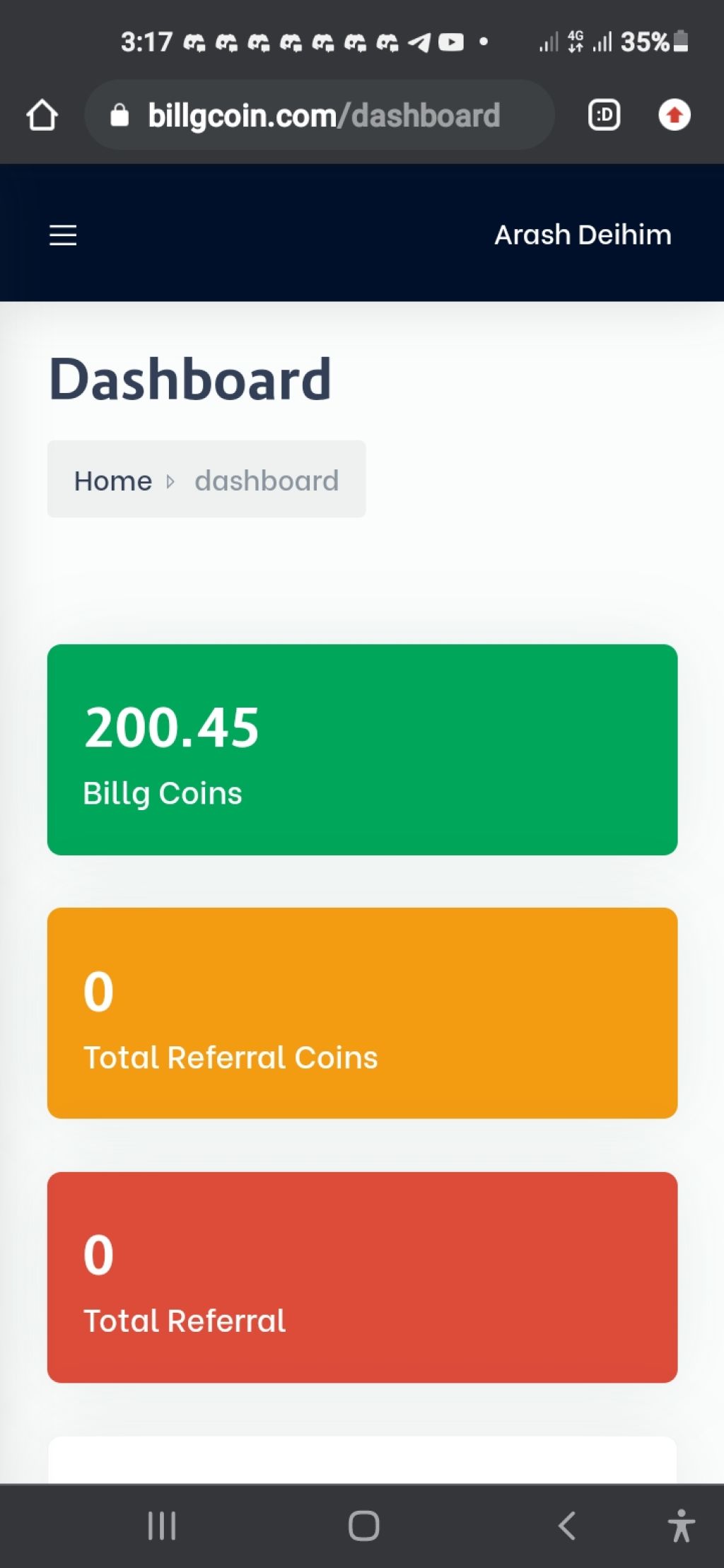Open the orange Total Referral Coins card
Screen dimensions: 724x1568
pyautogui.click(x=362, y=1013)
